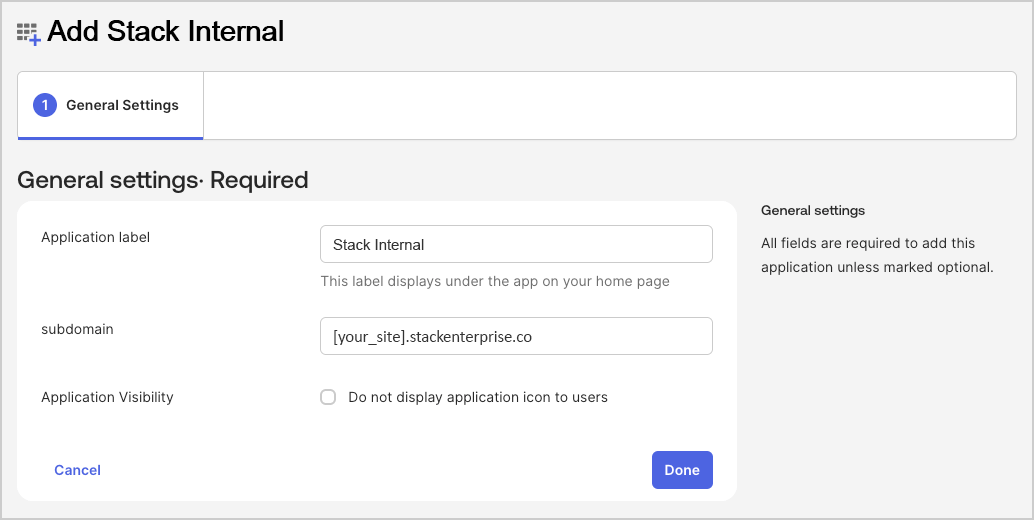Viewport: 1034px width, 520px height.
Task: Click the add application grid icon
Action: (x=29, y=33)
